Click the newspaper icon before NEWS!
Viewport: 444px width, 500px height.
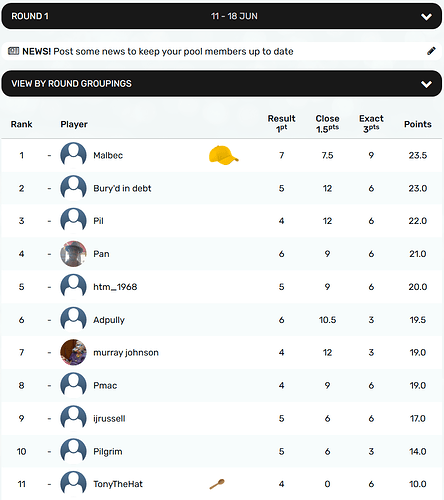pos(13,51)
